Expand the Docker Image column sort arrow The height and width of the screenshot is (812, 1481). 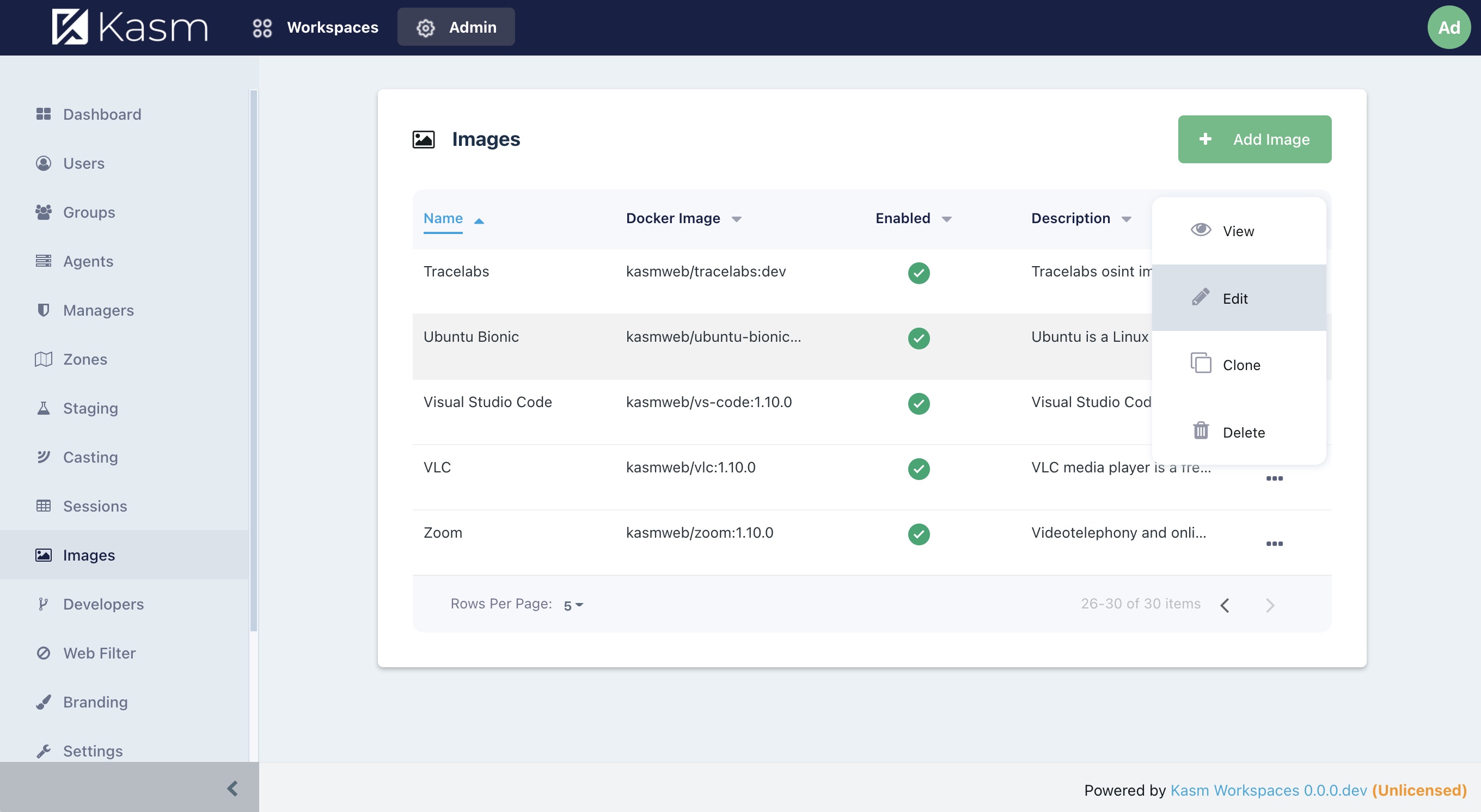pos(736,219)
